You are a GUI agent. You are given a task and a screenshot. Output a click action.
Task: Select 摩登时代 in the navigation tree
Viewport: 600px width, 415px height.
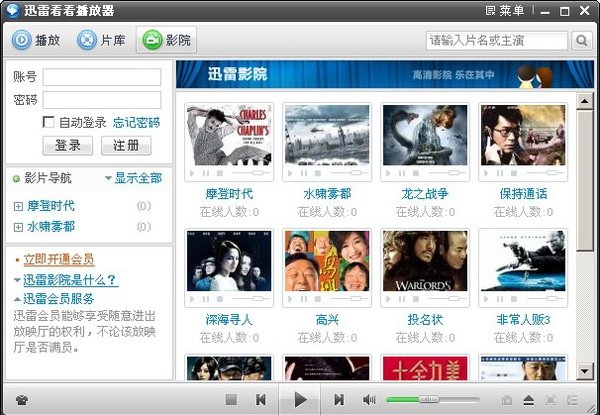[x=51, y=206]
